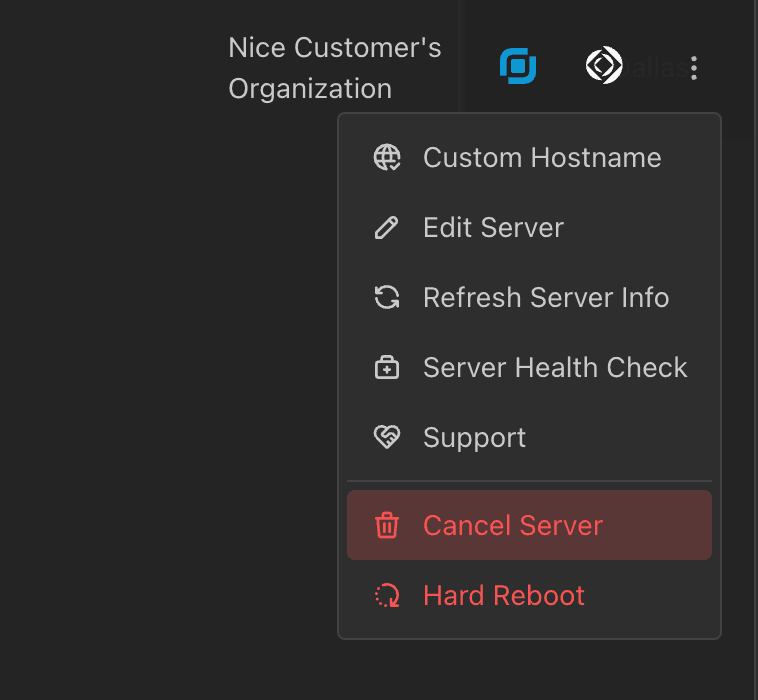
Task: Open the Support menu entry
Action: [x=474, y=438]
